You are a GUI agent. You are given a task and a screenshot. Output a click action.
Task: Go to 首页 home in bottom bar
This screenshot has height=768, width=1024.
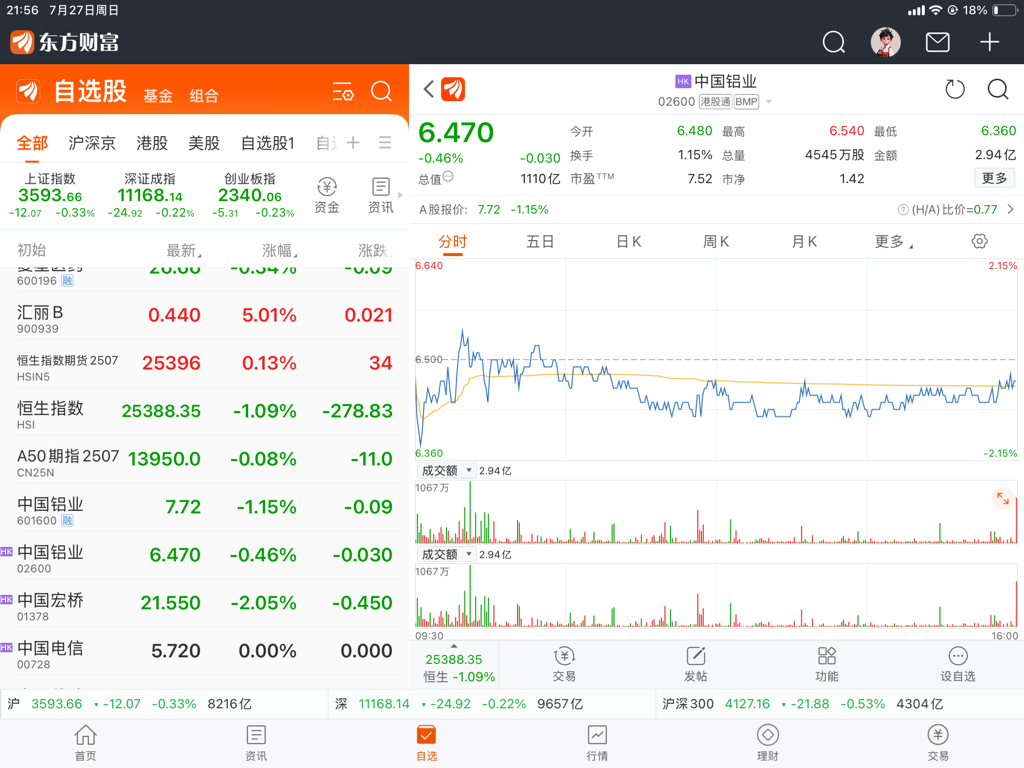(86, 743)
